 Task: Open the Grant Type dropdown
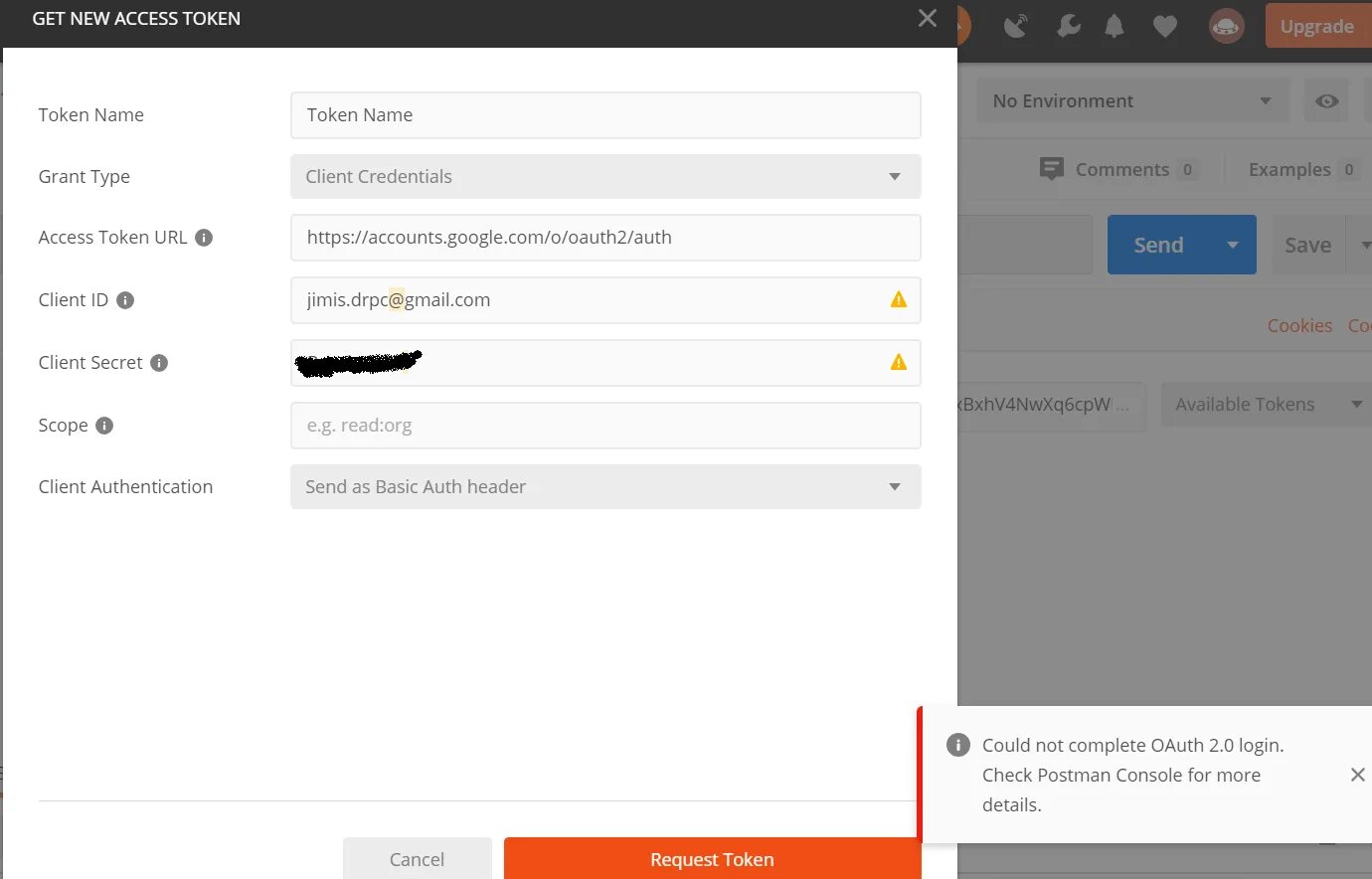coord(605,177)
